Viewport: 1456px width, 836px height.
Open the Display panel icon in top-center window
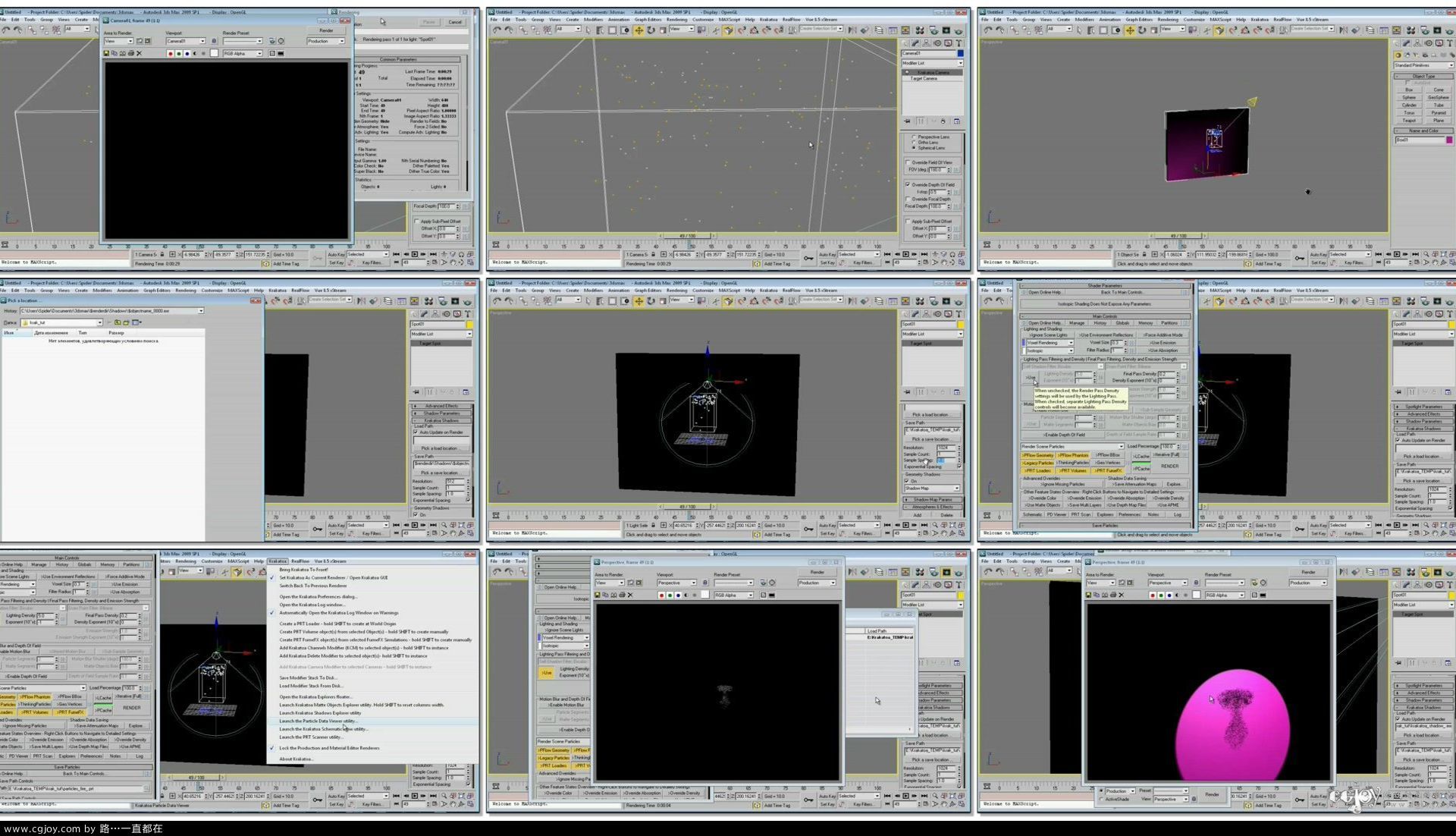point(948,43)
